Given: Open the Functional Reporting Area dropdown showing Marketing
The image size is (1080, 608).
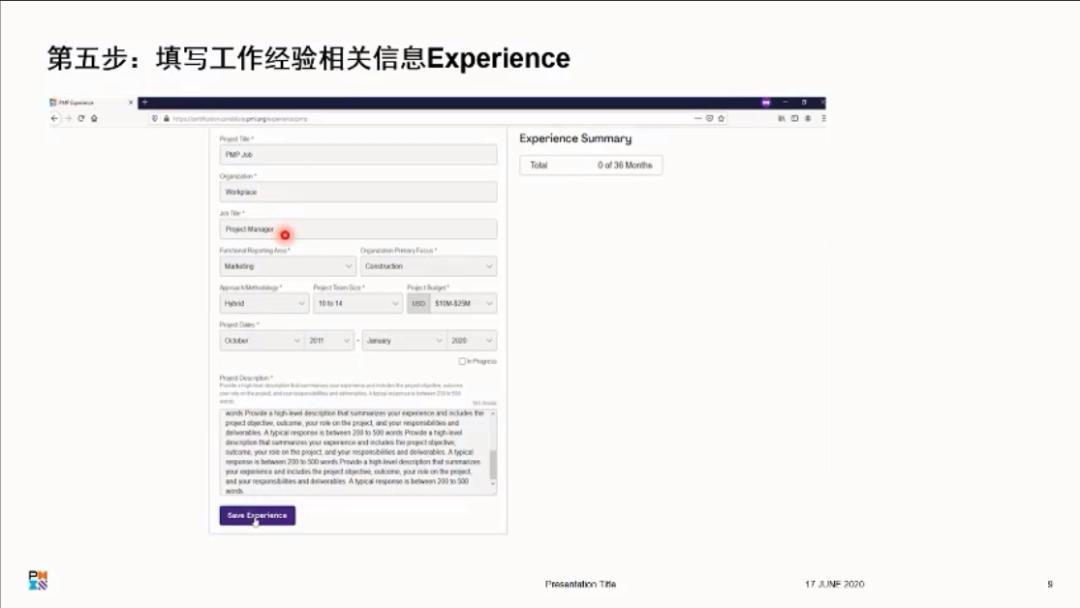Looking at the screenshot, I should (x=286, y=266).
